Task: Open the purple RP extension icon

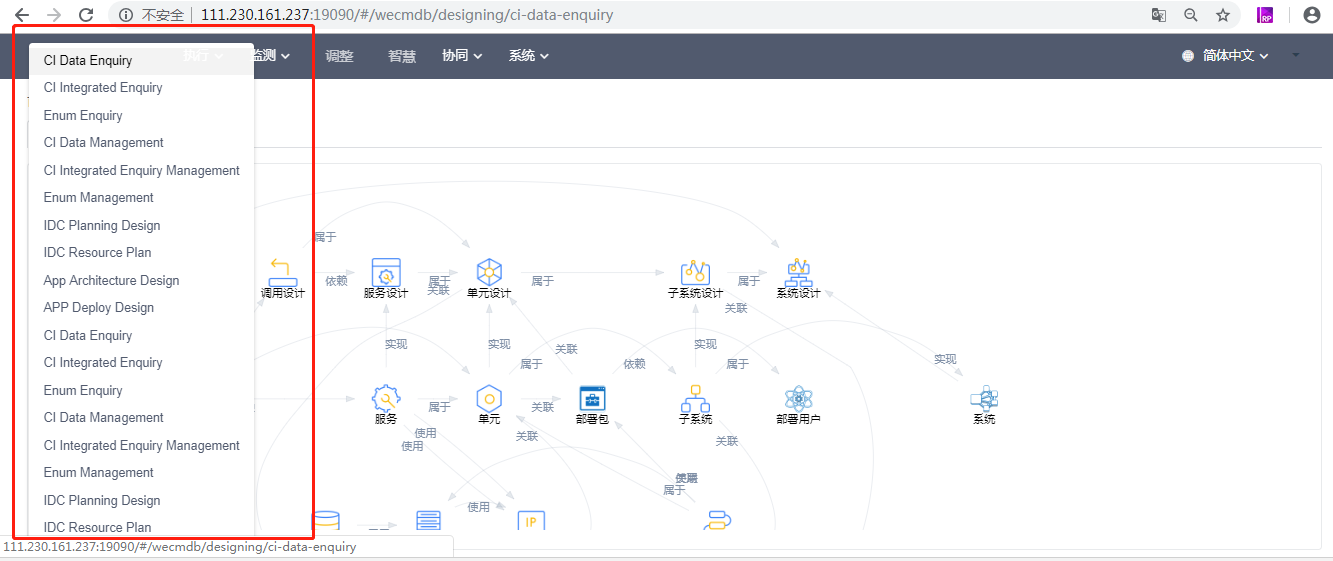Action: (1266, 15)
